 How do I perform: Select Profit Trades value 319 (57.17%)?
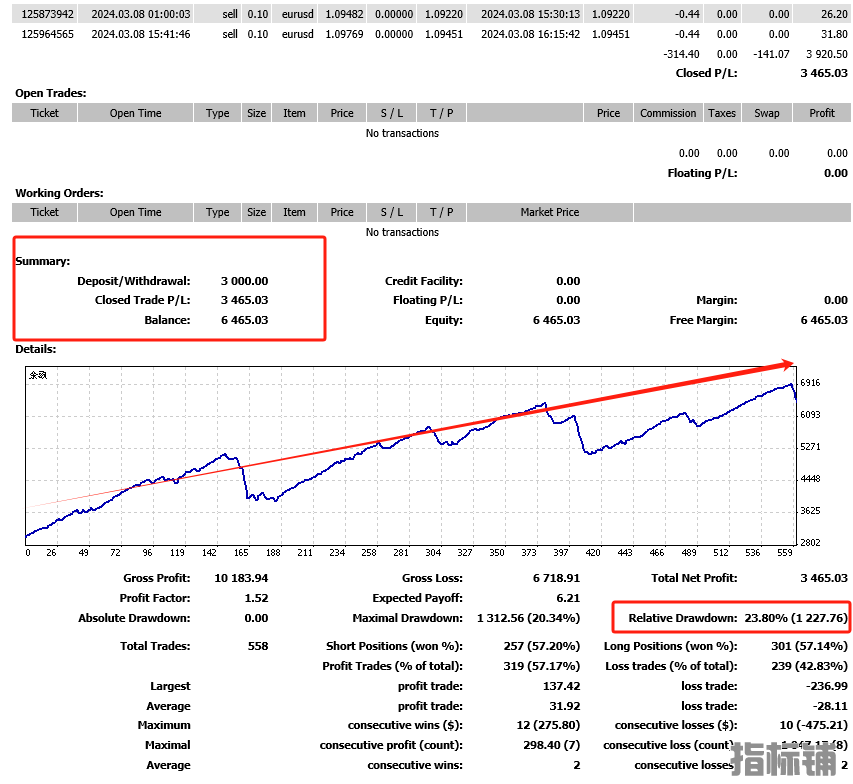(x=542, y=666)
